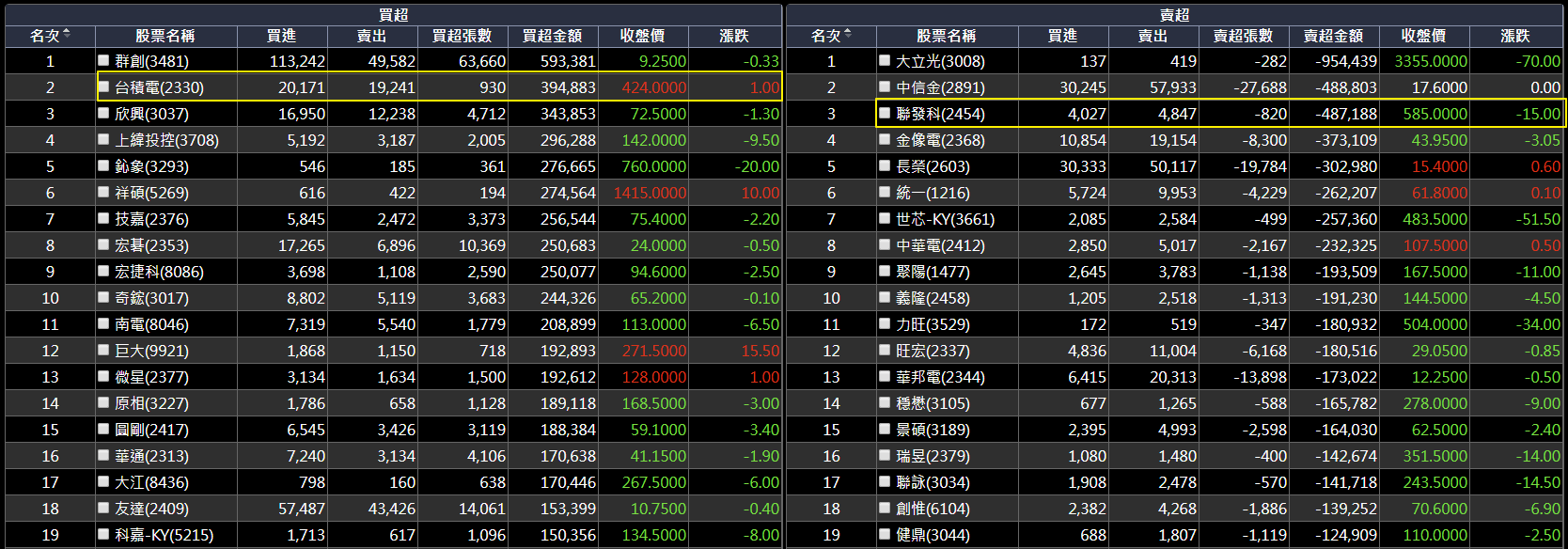Viewport: 1568px width, 549px height.
Task: Open stock 旺宏(2337)
Action: [933, 351]
